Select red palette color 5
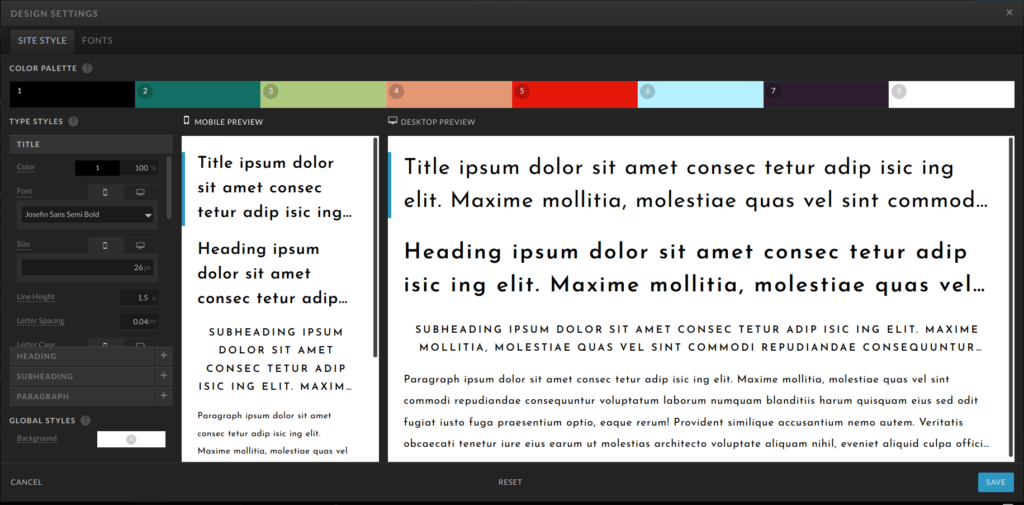 pyautogui.click(x=575, y=95)
